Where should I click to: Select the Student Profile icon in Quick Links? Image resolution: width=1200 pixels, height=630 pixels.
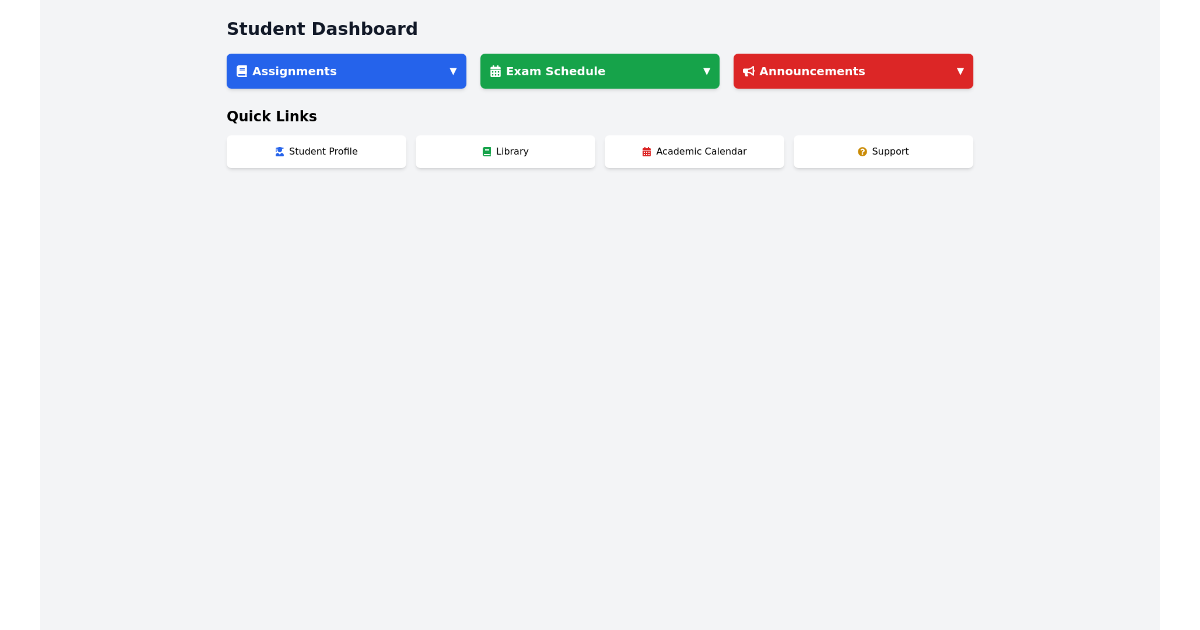(x=278, y=151)
